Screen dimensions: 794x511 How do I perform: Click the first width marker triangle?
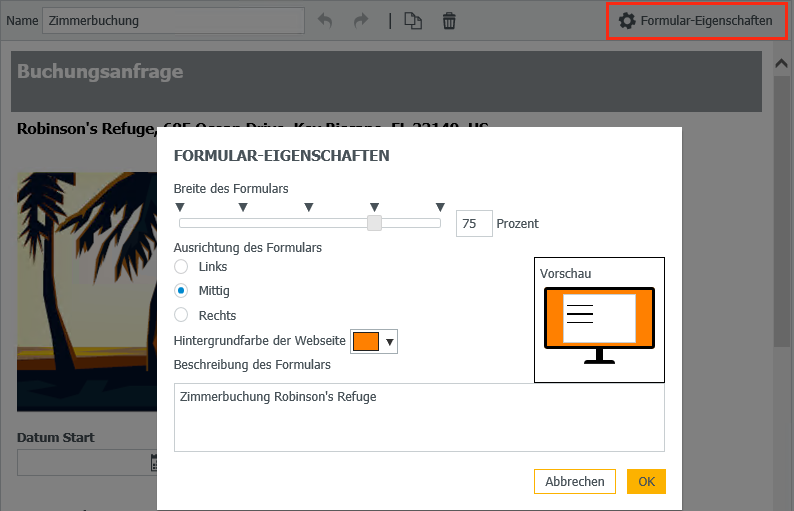coord(180,207)
